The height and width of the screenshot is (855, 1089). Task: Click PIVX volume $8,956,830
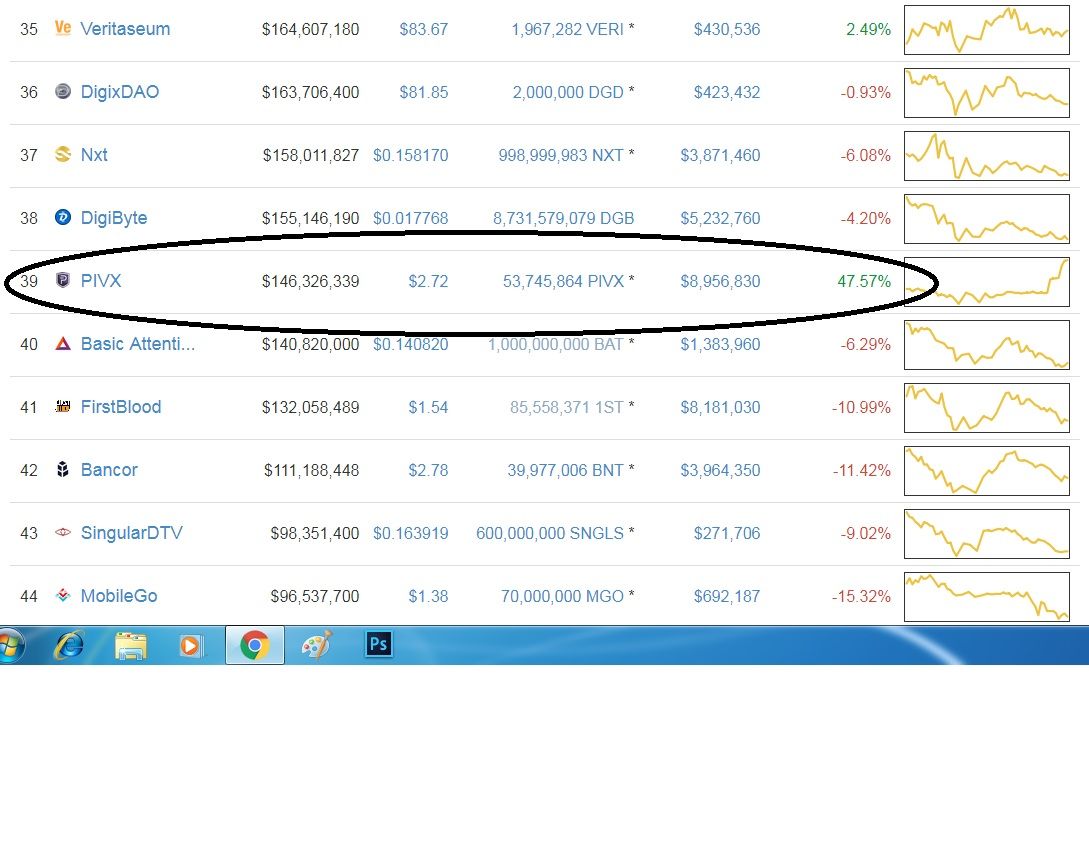tap(720, 281)
